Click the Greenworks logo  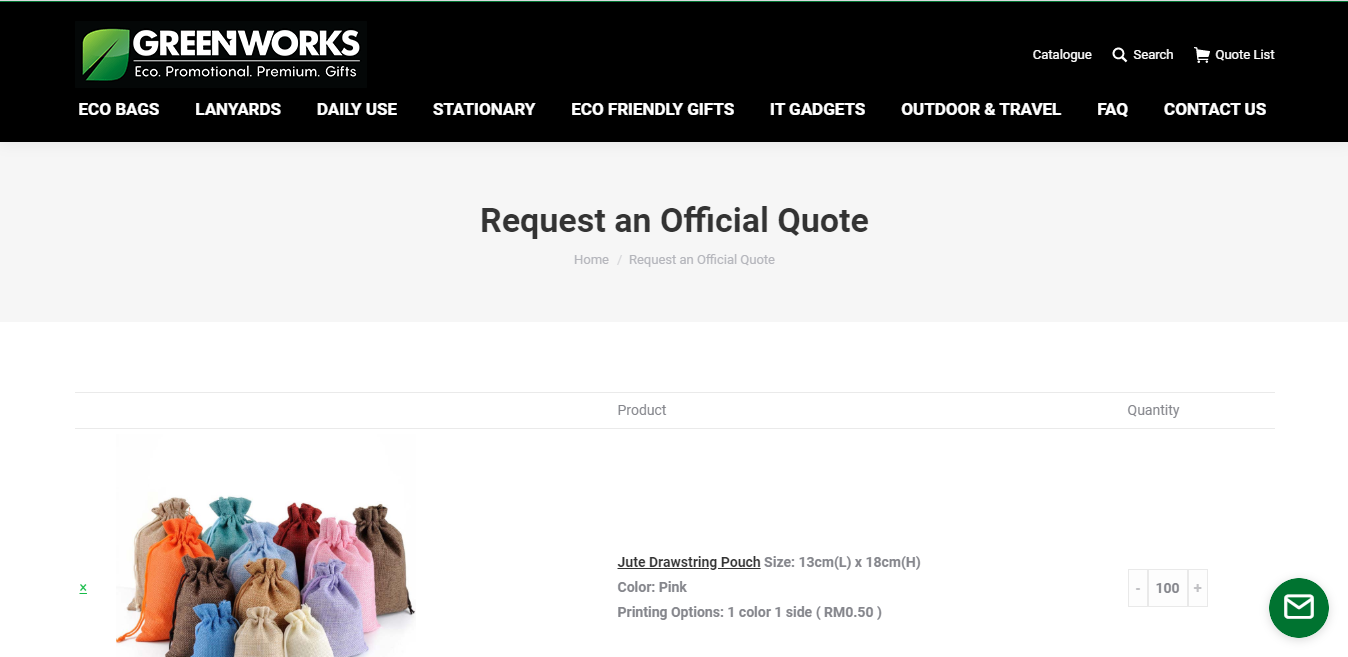[x=220, y=55]
